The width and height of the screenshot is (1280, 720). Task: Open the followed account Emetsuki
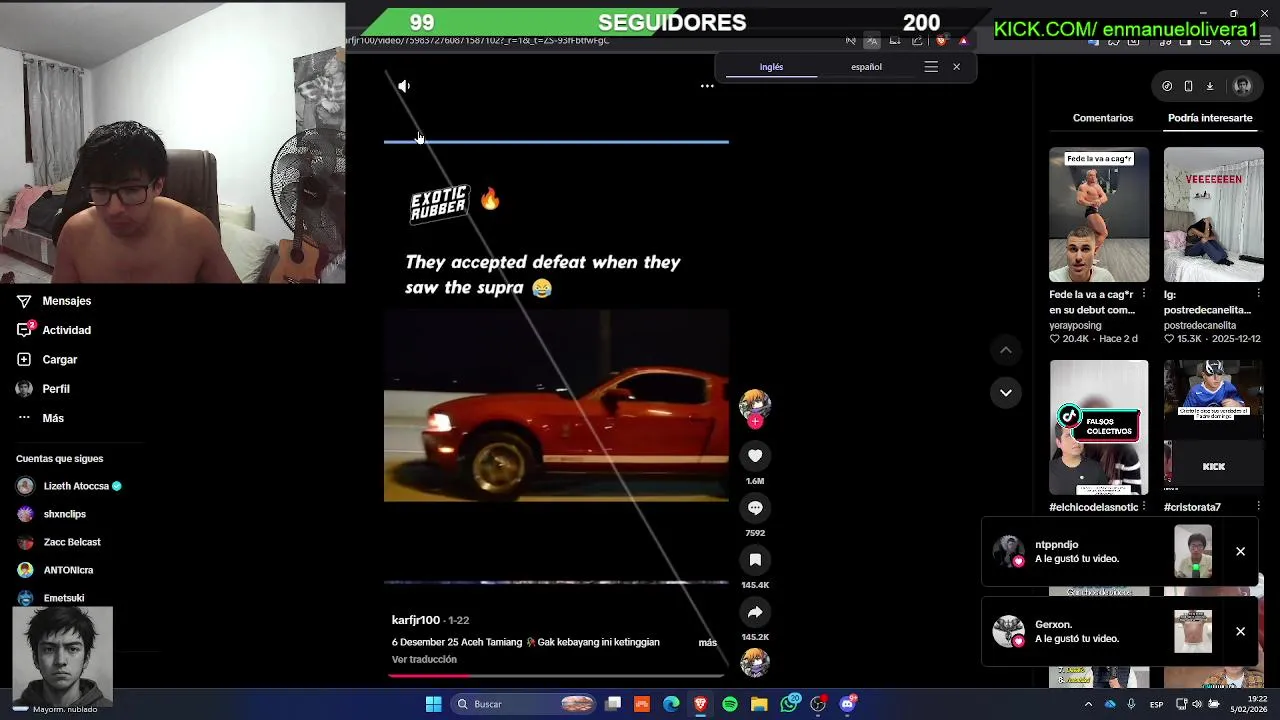(51, 598)
